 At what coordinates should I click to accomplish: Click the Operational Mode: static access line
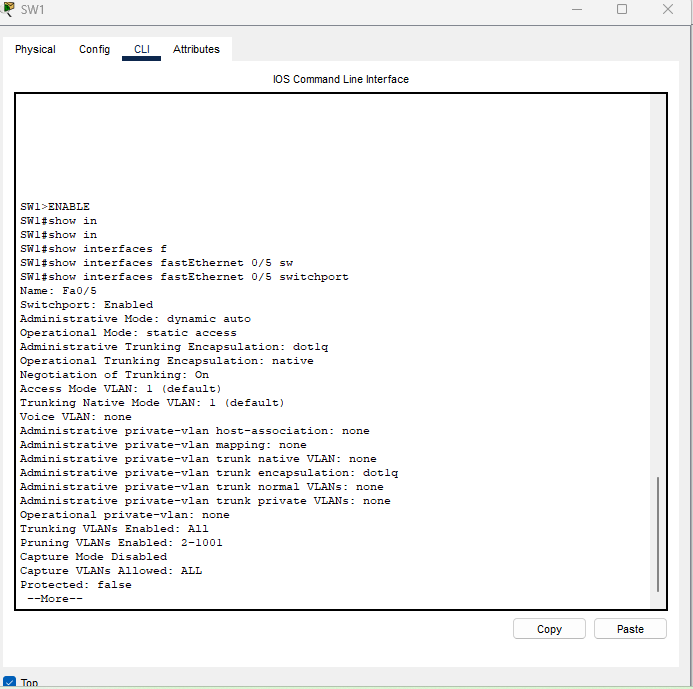(128, 333)
